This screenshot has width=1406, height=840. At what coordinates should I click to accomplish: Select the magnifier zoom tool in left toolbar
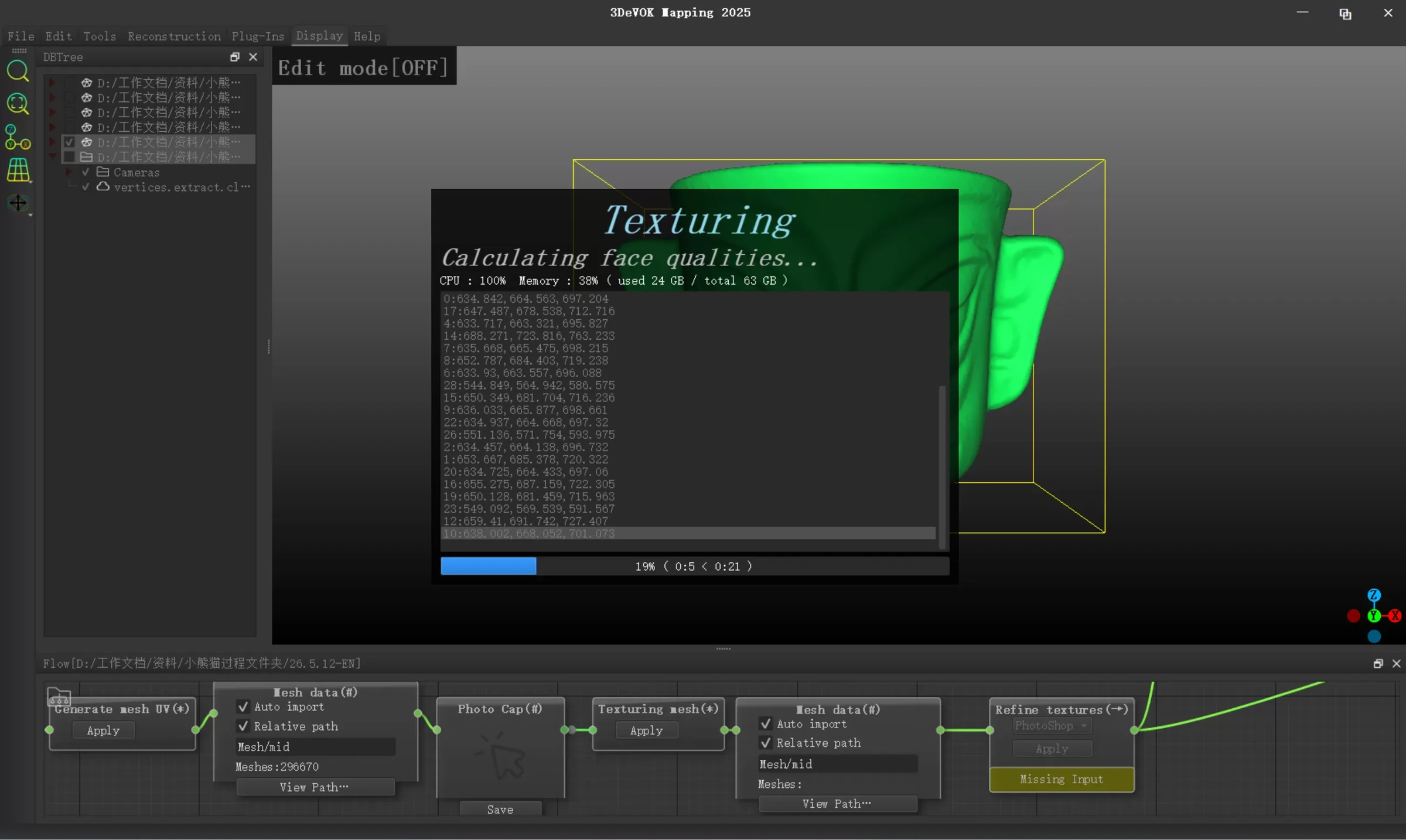tap(18, 71)
